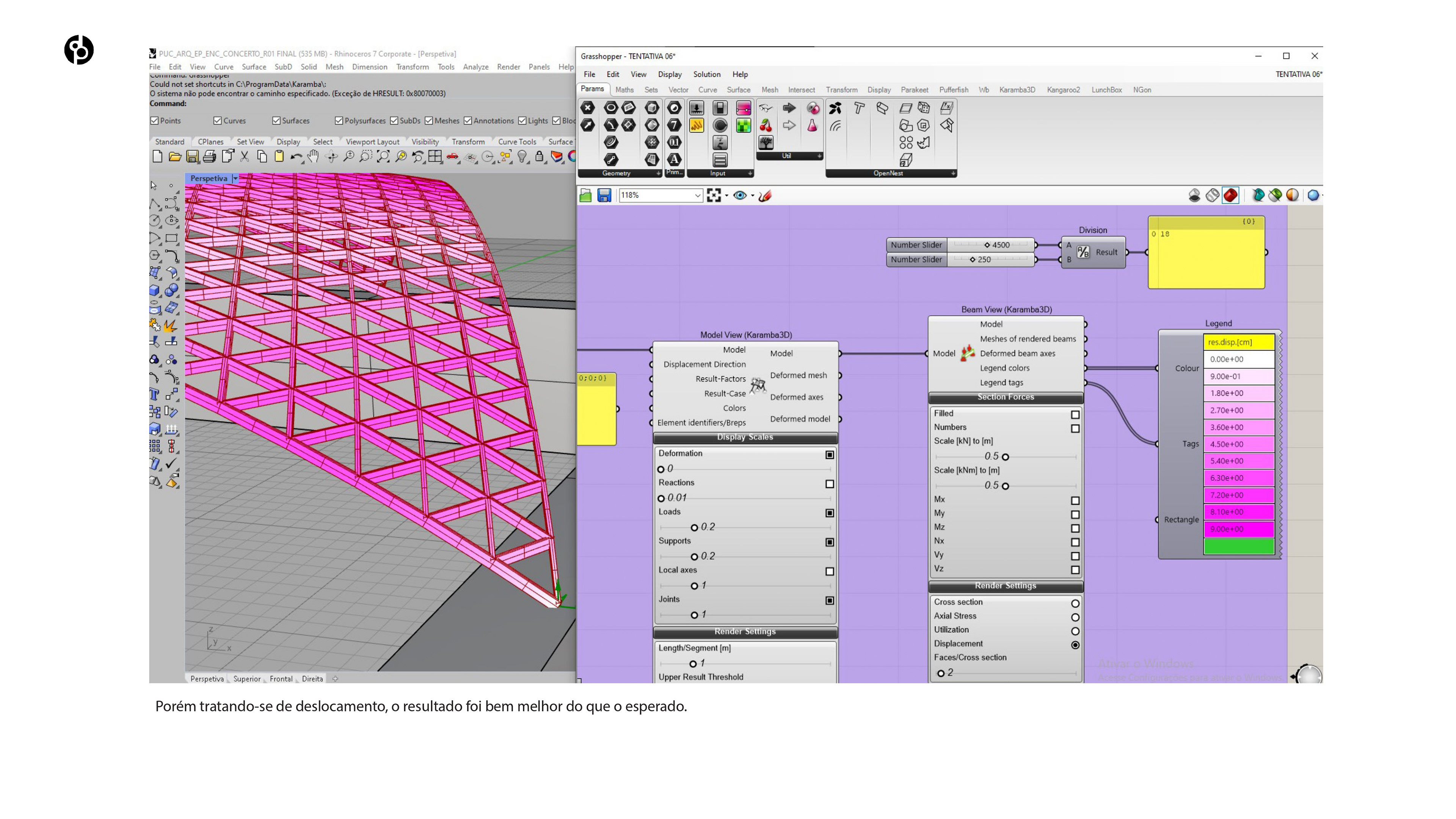Click the Lock objects padlock icon
The width and height of the screenshot is (1456, 819).
[x=539, y=157]
